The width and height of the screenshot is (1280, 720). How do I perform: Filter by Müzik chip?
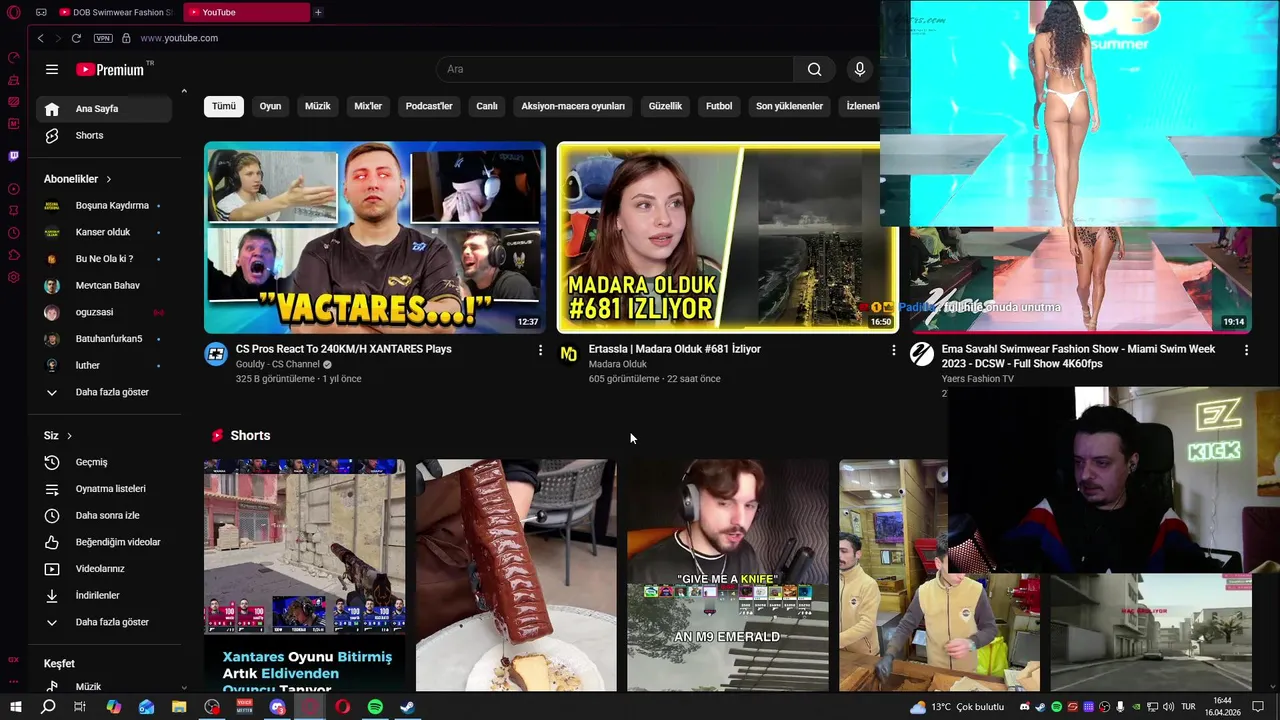pyautogui.click(x=317, y=106)
